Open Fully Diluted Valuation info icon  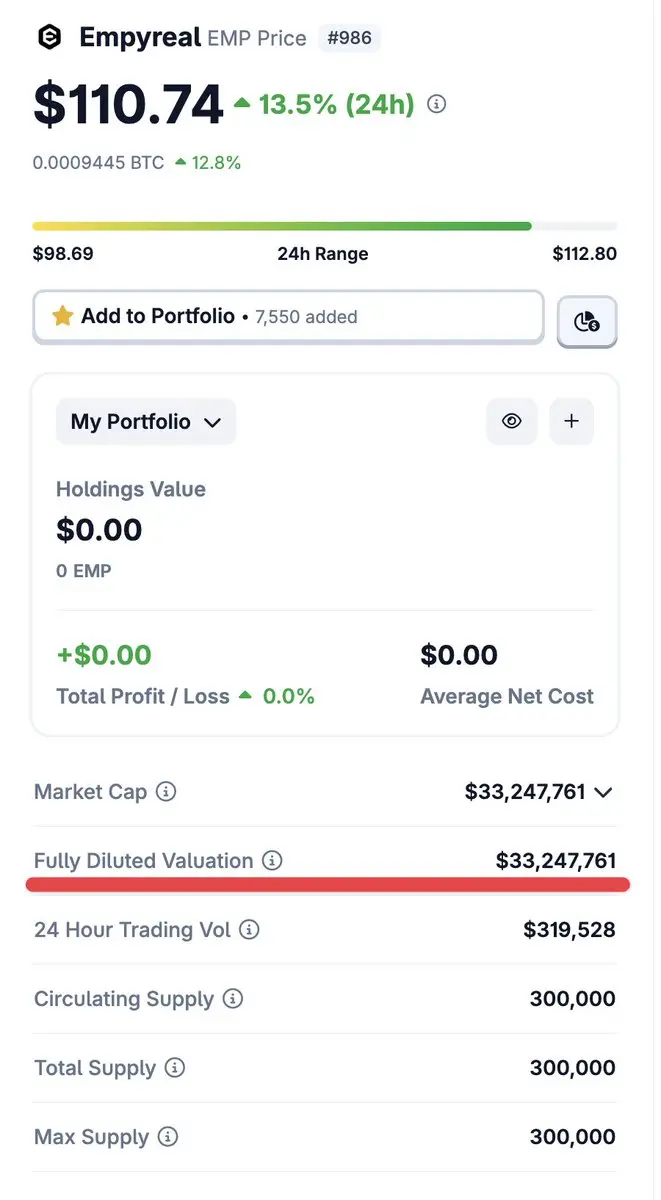272,860
